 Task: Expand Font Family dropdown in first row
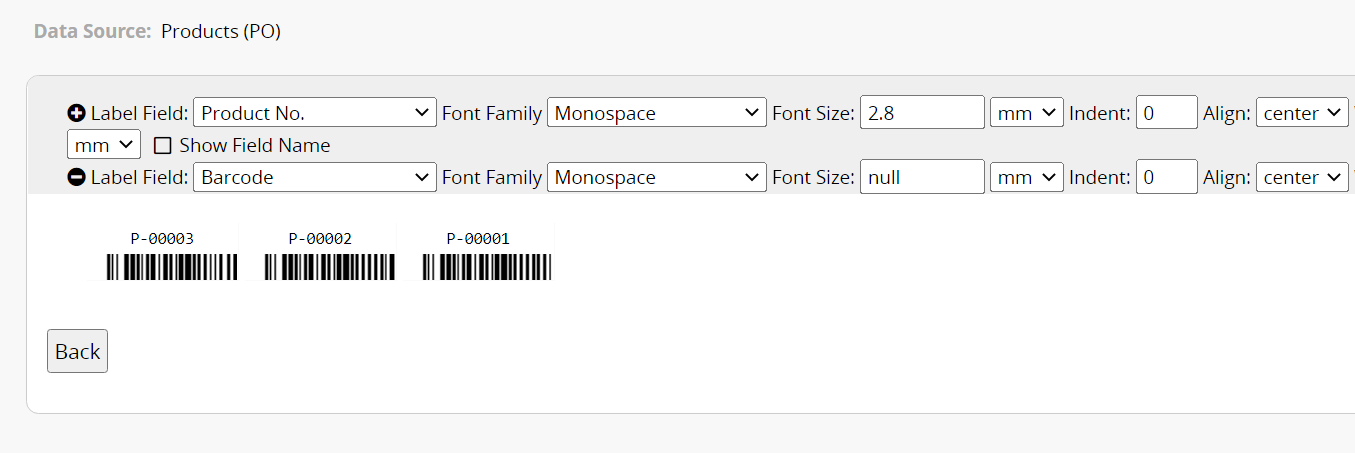coord(657,113)
